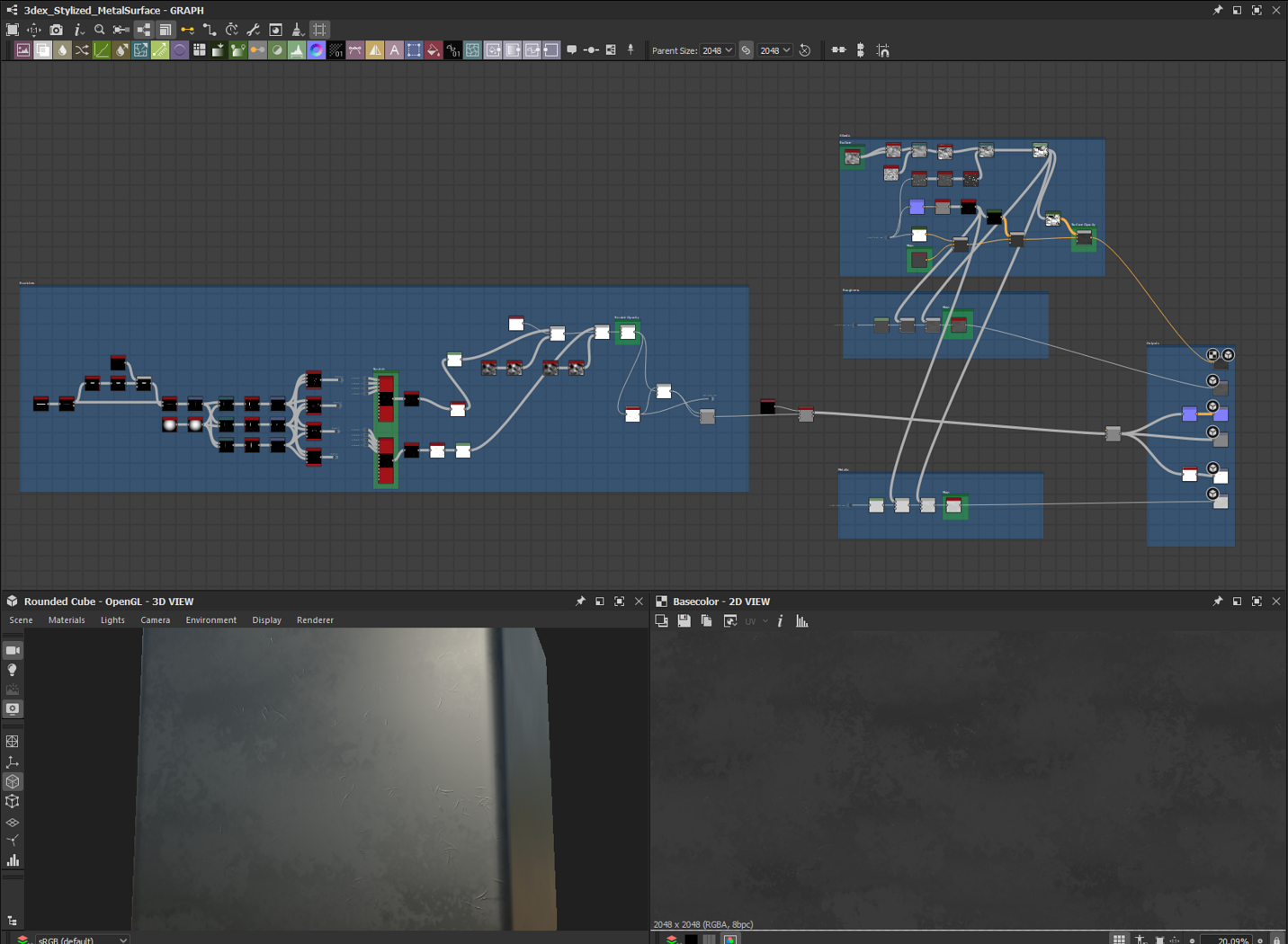This screenshot has width=1288, height=944.
Task: Reset Parent Size with the reset arrow
Action: coord(805,50)
